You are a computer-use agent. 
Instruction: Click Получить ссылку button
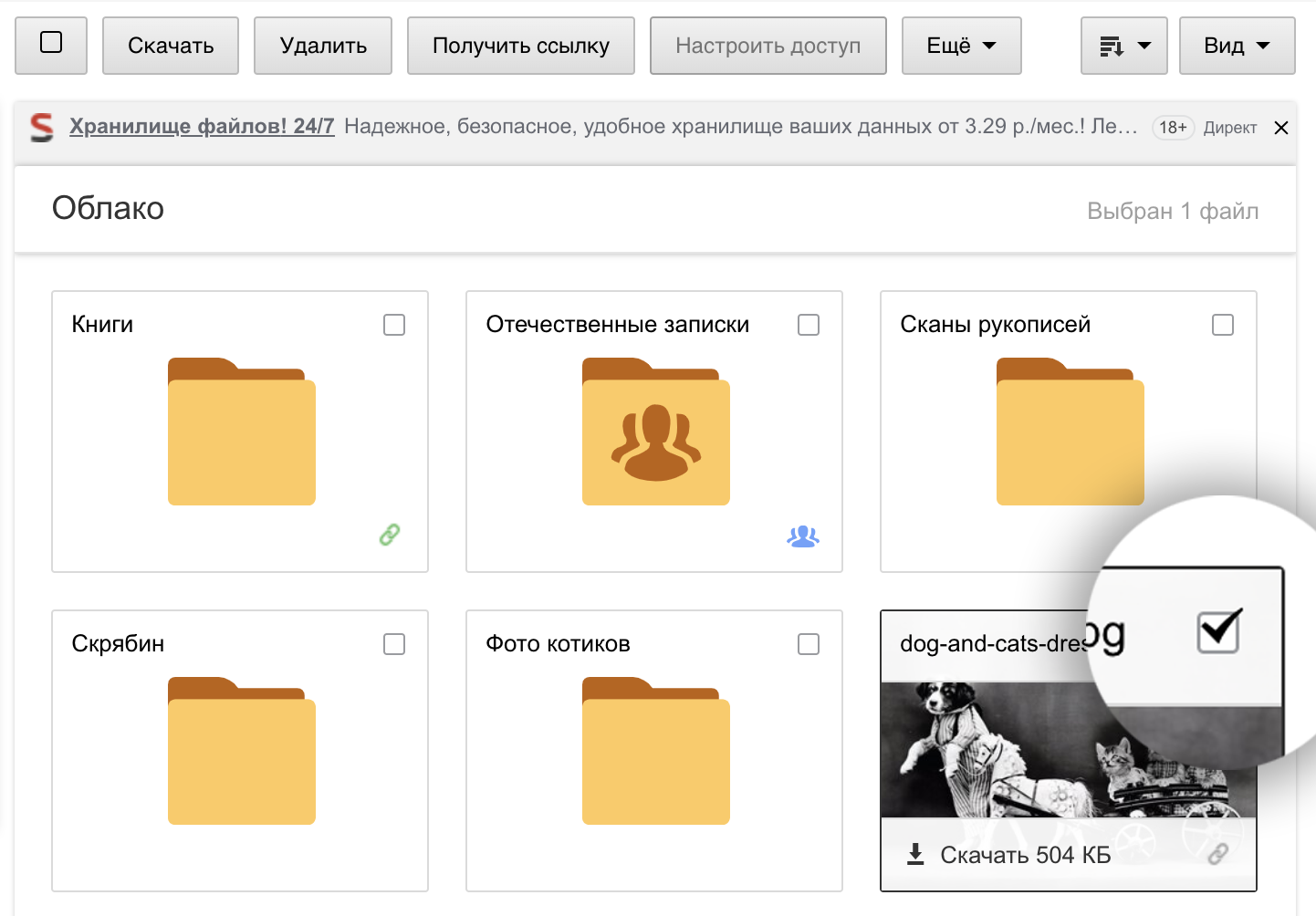click(521, 46)
